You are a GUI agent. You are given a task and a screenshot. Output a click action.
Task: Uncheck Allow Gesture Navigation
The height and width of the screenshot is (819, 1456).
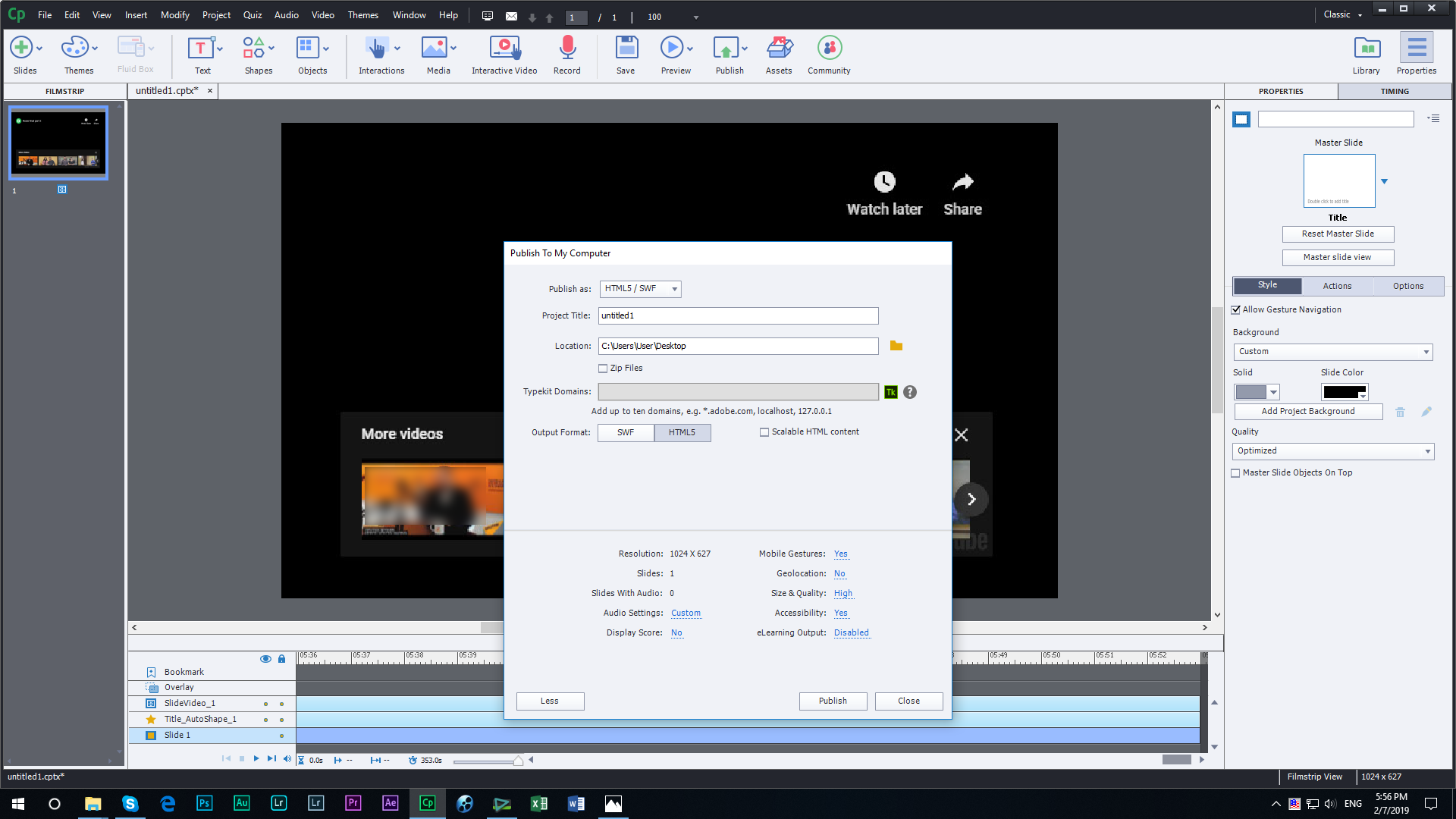[x=1236, y=310]
